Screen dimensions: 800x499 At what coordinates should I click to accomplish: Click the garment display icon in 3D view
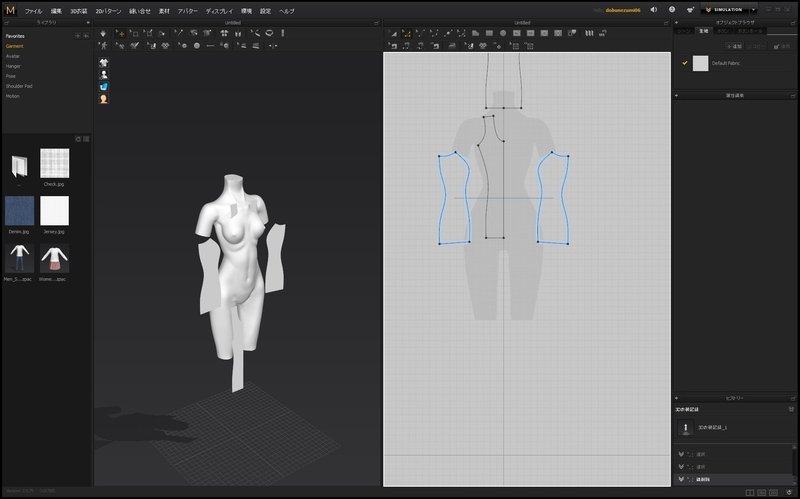104,62
